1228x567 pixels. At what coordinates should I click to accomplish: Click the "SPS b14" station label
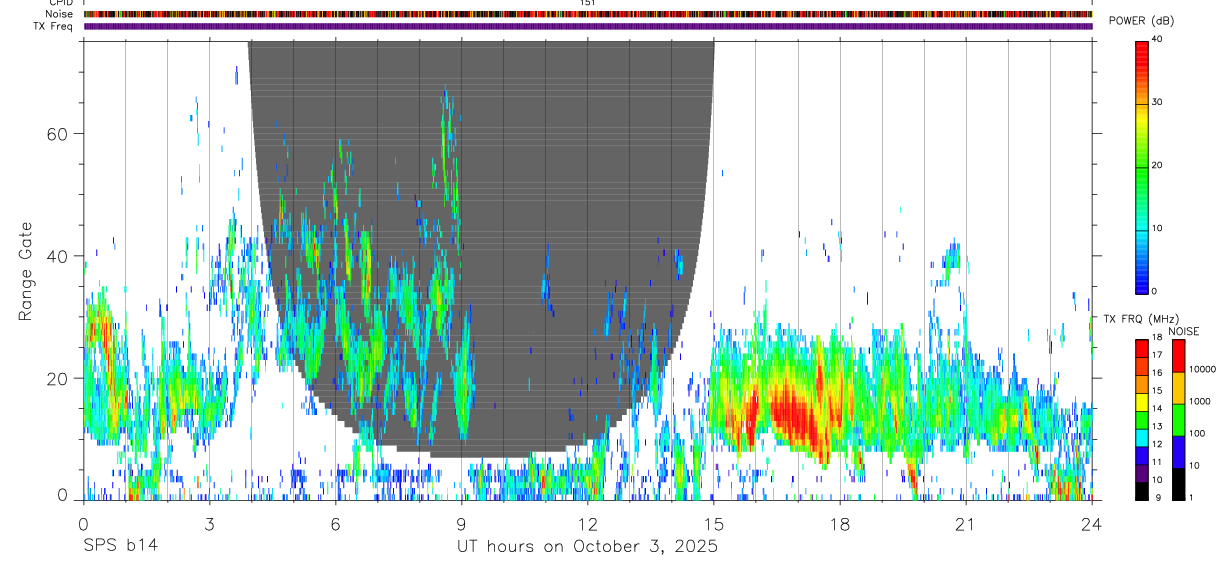coord(120,547)
